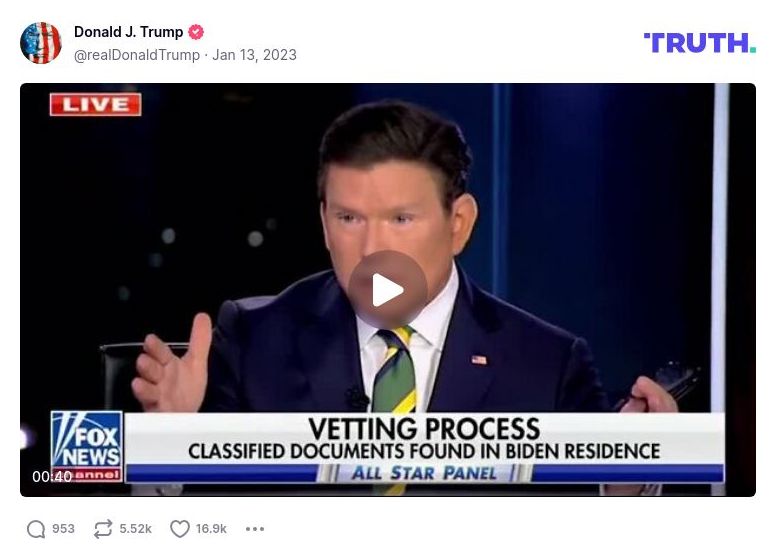
Task: Play the embedded Fox News video
Action: coord(388,290)
